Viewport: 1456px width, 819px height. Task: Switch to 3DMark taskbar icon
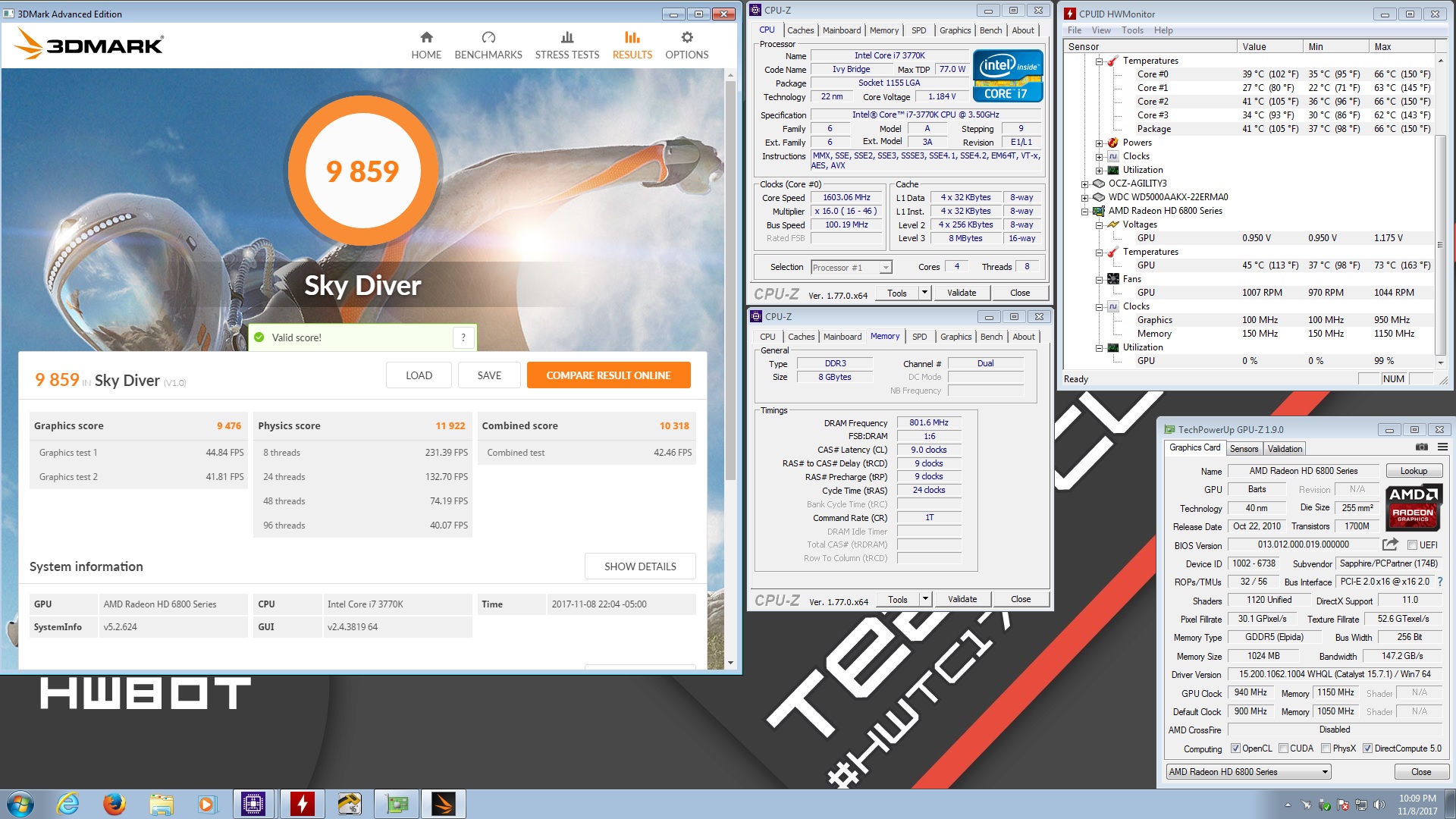[443, 804]
